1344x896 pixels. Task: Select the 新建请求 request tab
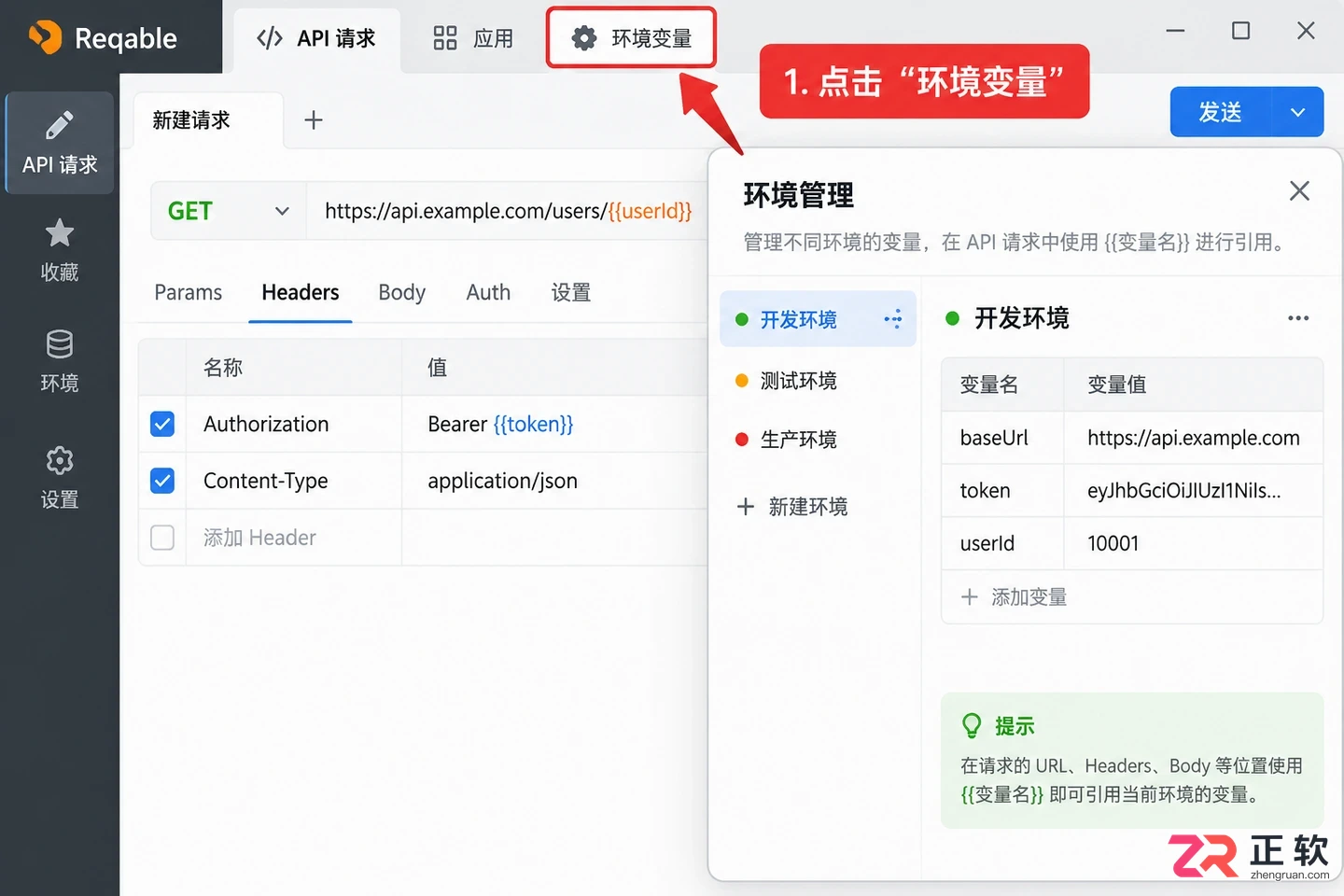[208, 120]
